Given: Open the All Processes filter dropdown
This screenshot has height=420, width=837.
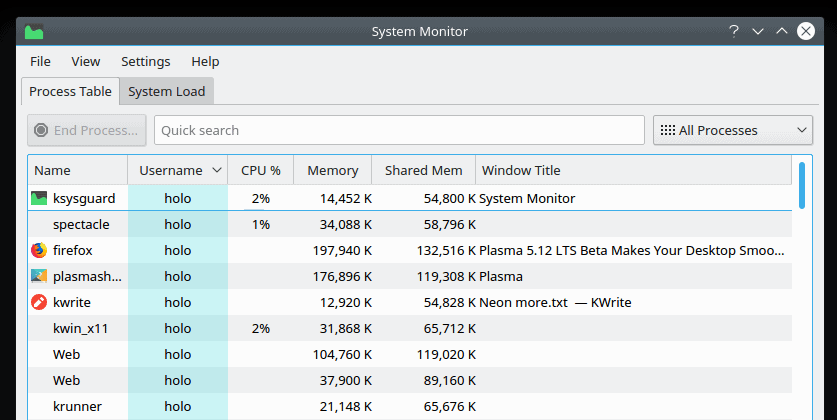Looking at the screenshot, I should point(733,130).
